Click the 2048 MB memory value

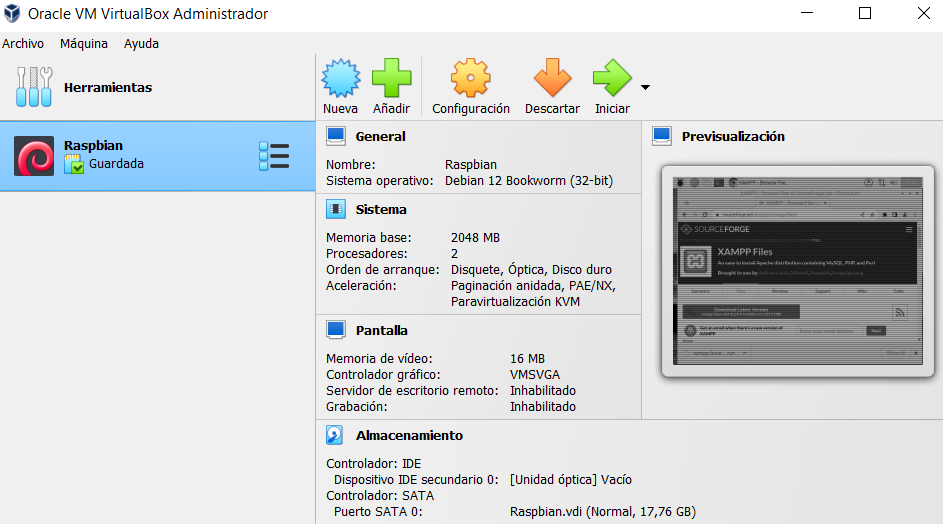(x=475, y=238)
